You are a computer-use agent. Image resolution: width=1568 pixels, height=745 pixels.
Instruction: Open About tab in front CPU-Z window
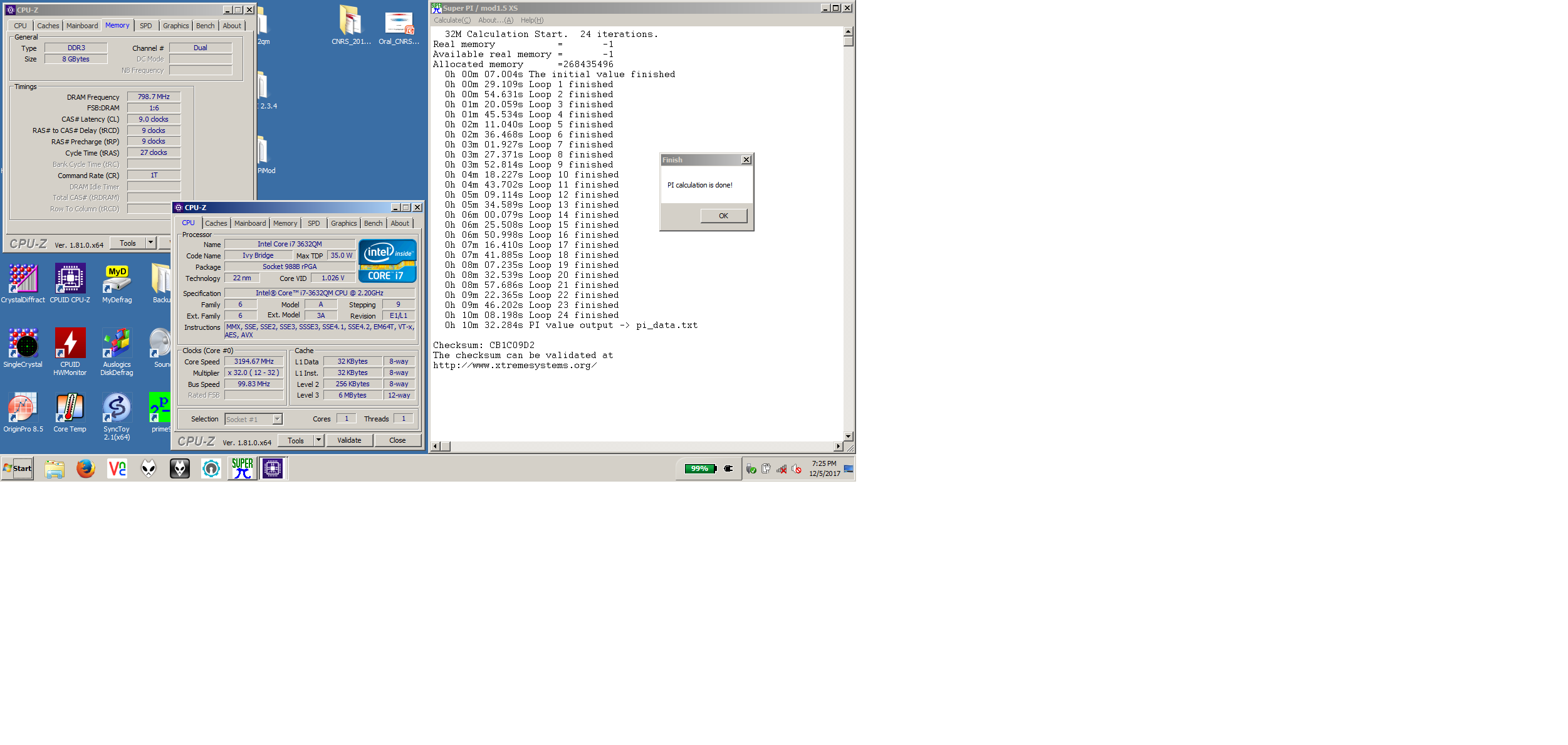pos(400,223)
